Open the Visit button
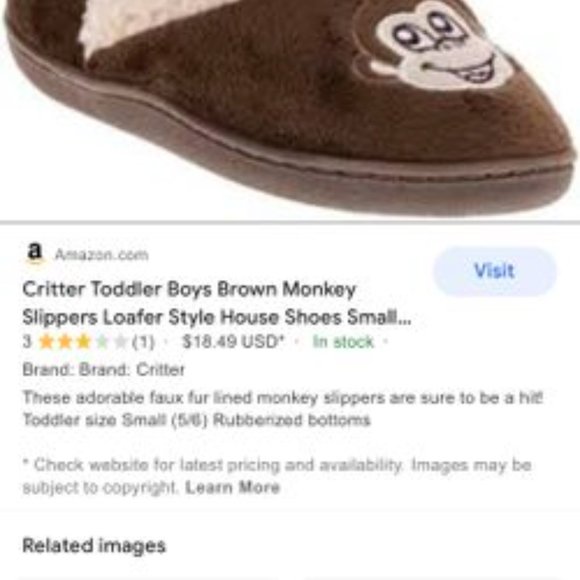Viewport: 580px width, 580px height. coord(495,271)
